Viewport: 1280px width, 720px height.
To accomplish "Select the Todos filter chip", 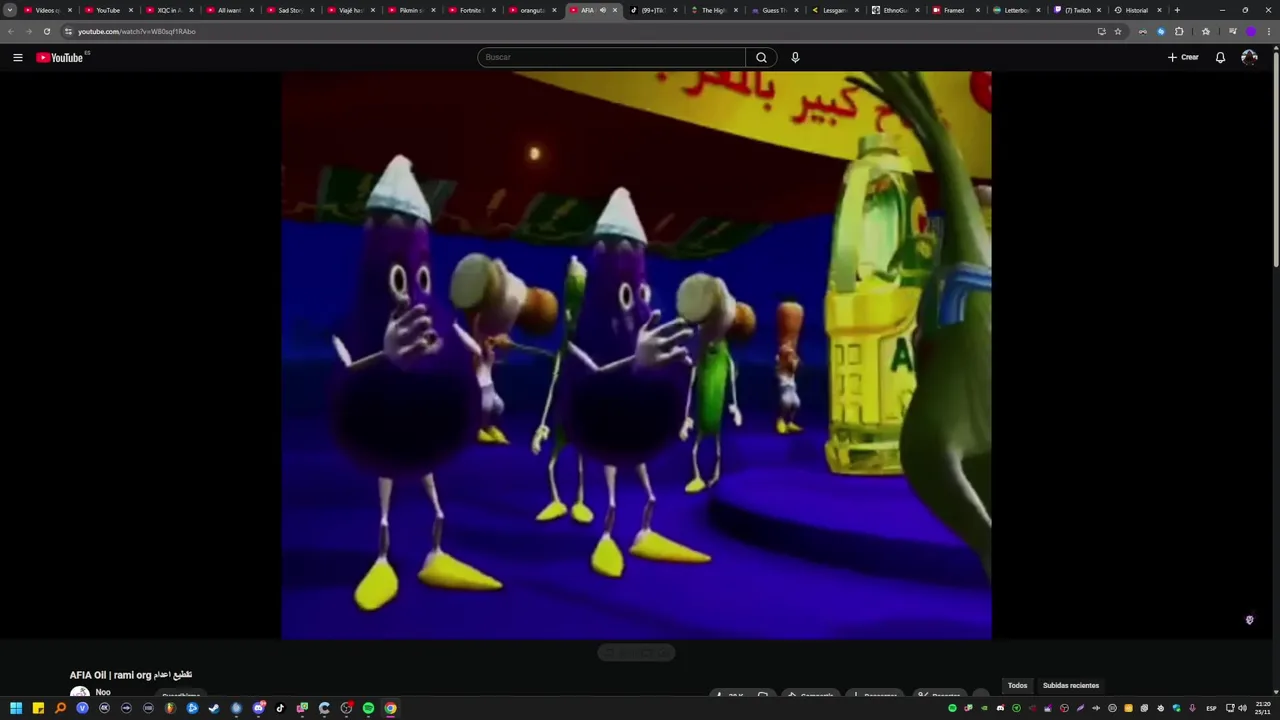I will [x=1017, y=685].
